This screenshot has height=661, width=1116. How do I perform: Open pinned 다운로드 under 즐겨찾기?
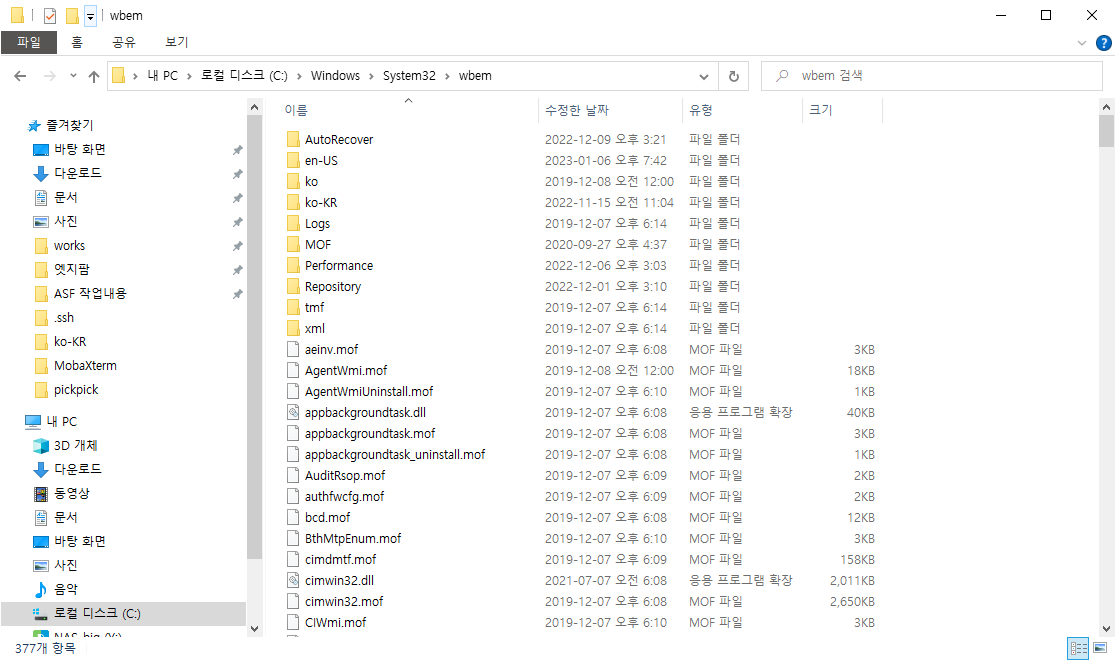click(78, 173)
